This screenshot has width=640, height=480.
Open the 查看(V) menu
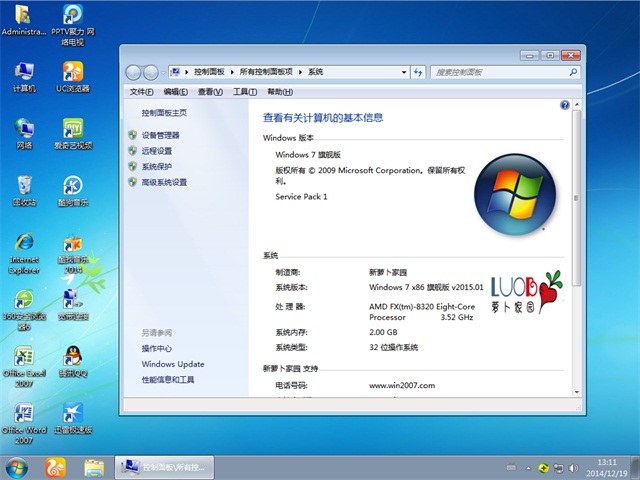pyautogui.click(x=210, y=92)
